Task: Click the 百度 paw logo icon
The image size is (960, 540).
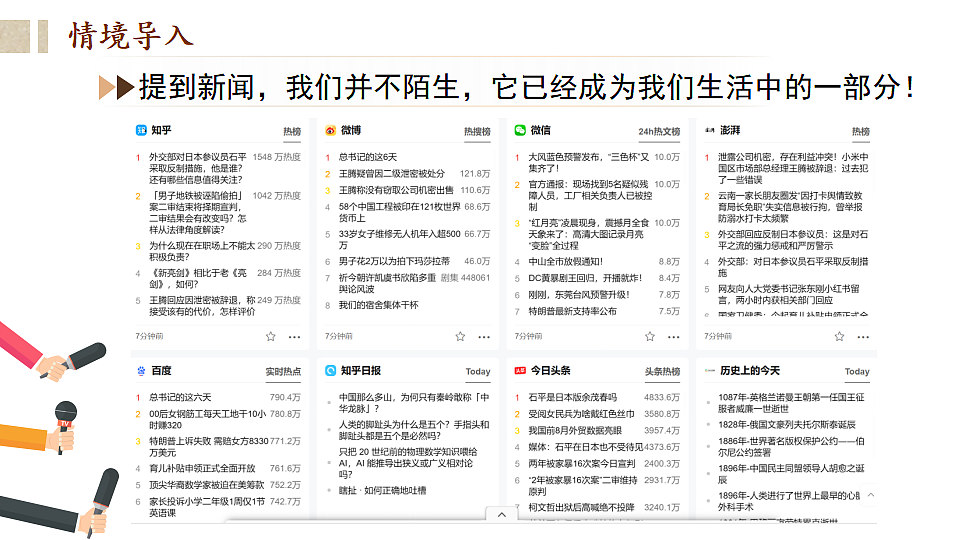Action: 141,370
